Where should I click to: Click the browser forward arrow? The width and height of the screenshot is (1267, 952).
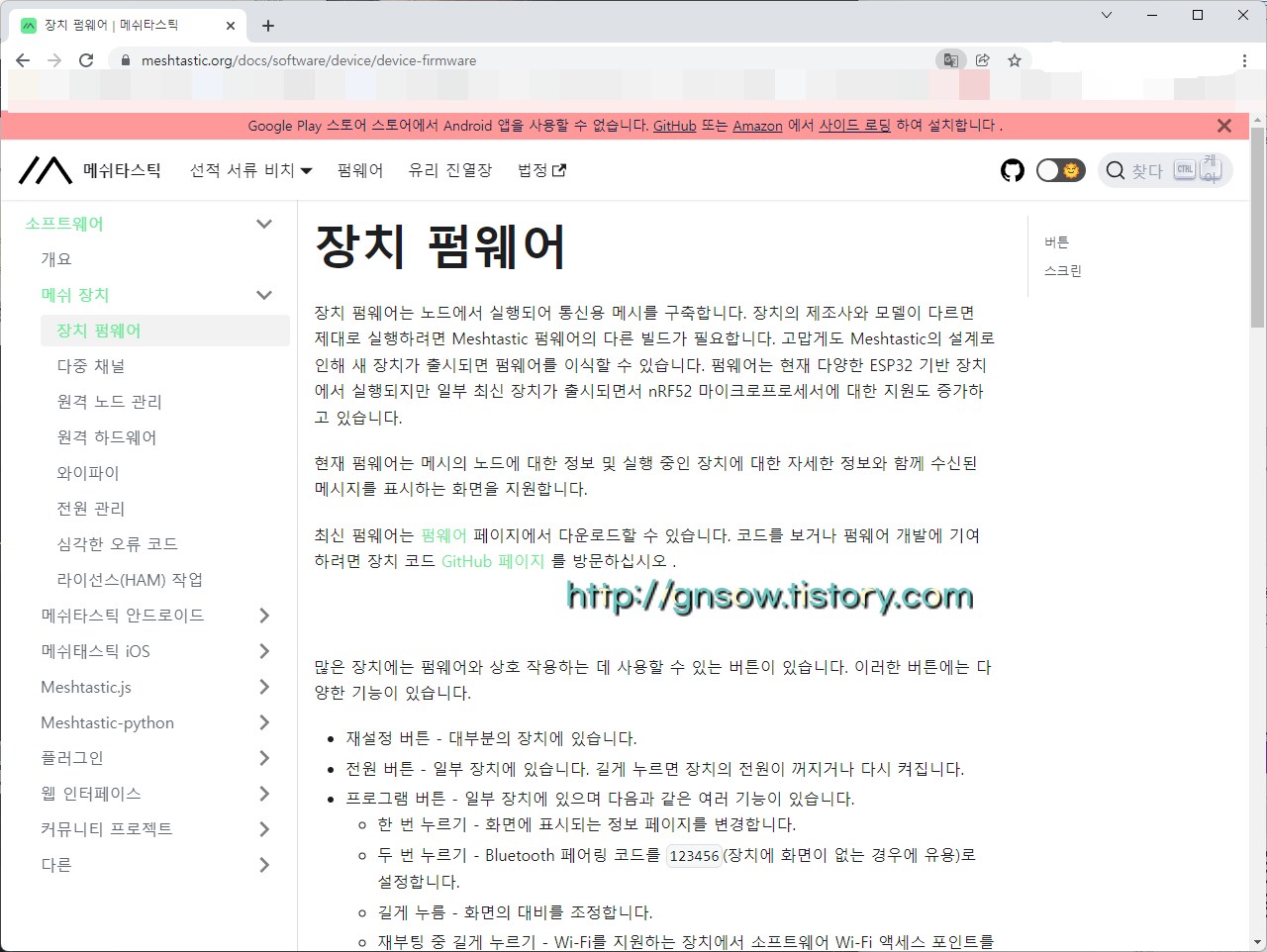point(54,60)
